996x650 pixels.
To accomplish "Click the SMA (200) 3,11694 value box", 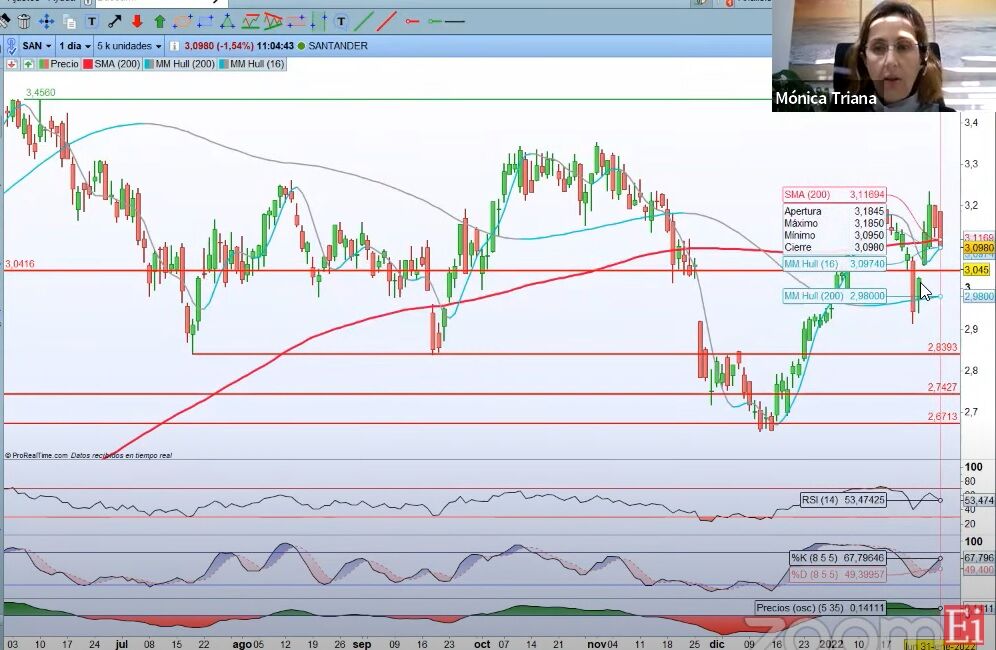I will pos(834,194).
